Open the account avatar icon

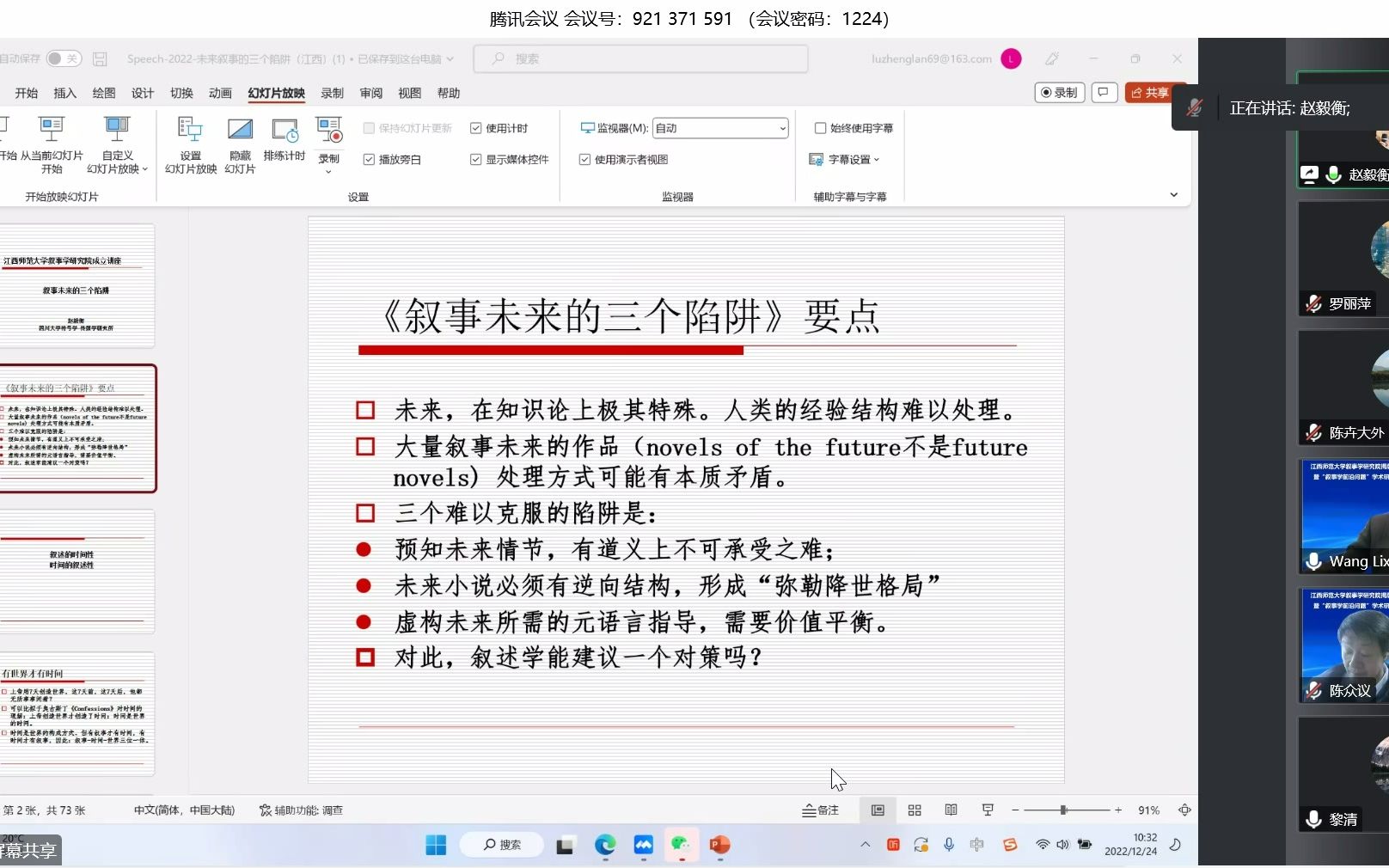[1011, 58]
